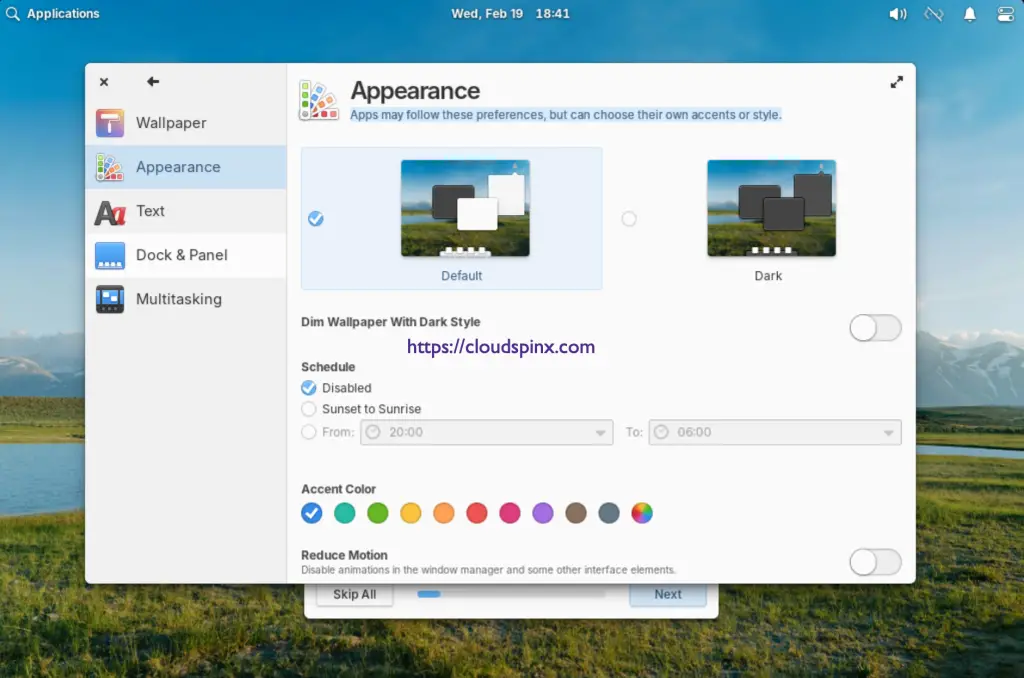
Task: Toggle Dim Wallpaper With Dark Style
Action: click(x=875, y=328)
